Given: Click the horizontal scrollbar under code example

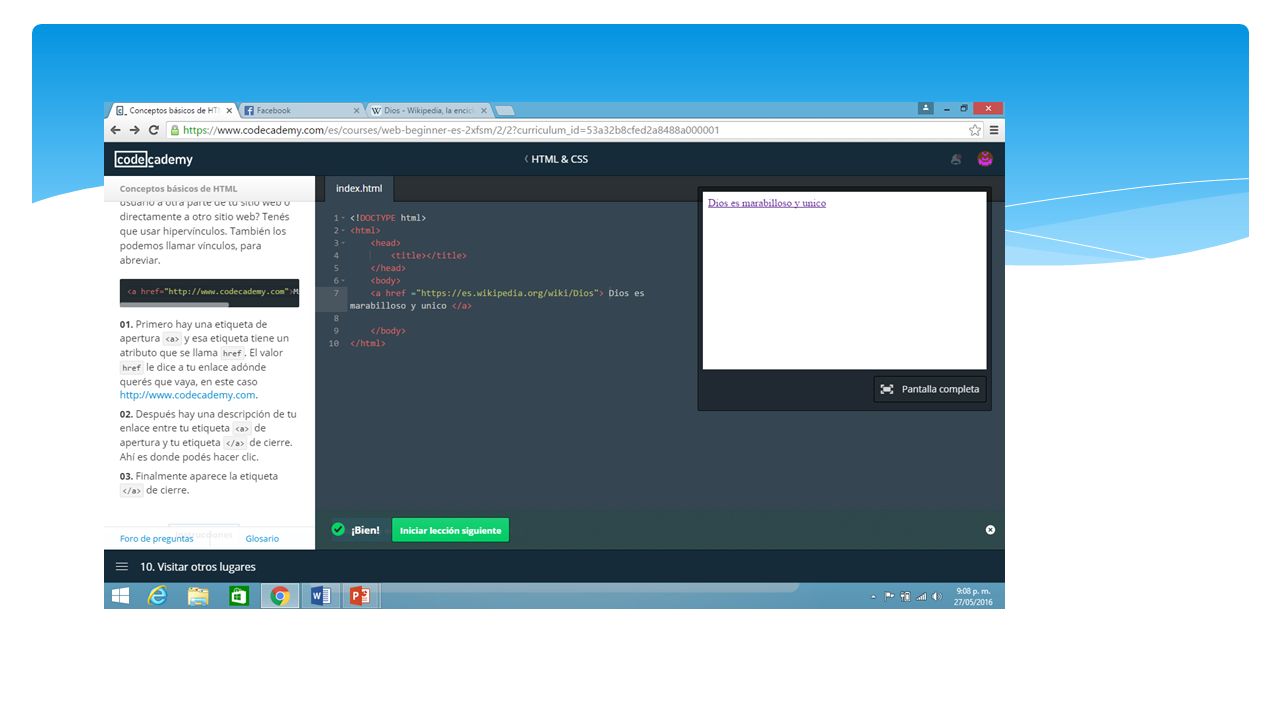Looking at the screenshot, I should click(174, 304).
